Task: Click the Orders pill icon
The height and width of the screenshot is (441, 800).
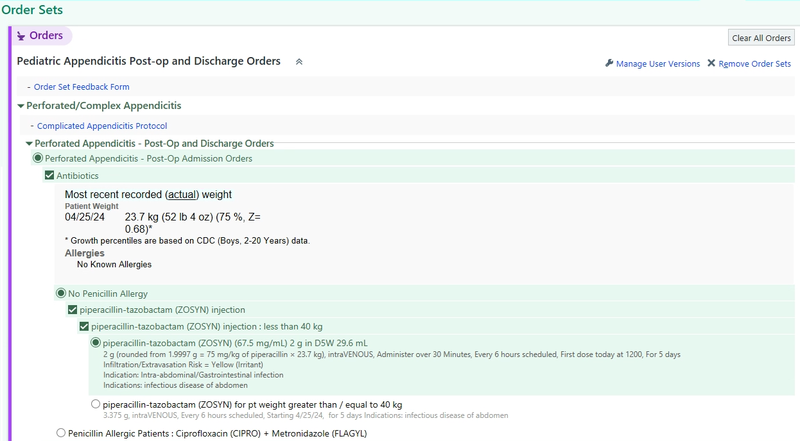Action: click(21, 37)
